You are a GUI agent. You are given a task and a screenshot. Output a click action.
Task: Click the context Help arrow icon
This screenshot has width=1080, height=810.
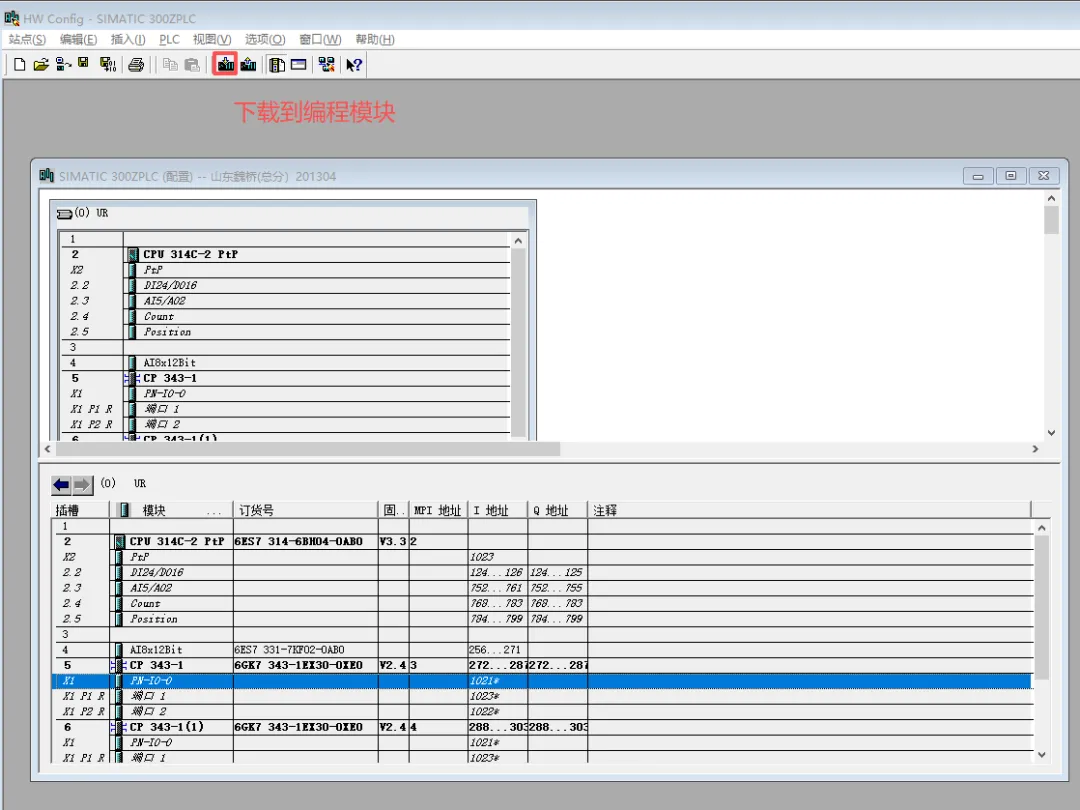point(354,65)
